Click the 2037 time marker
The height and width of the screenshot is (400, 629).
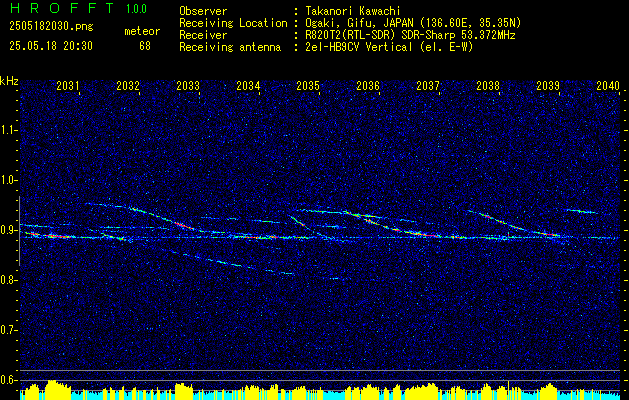tap(428, 85)
